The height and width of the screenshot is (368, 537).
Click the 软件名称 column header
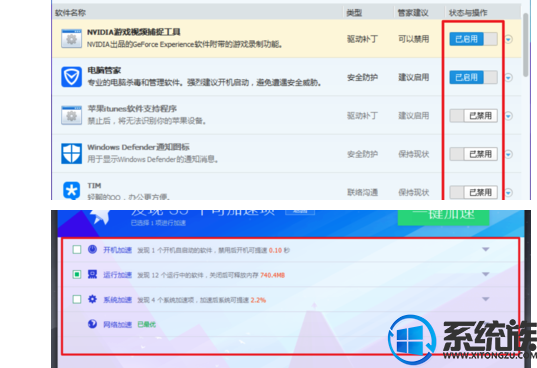tap(70, 13)
